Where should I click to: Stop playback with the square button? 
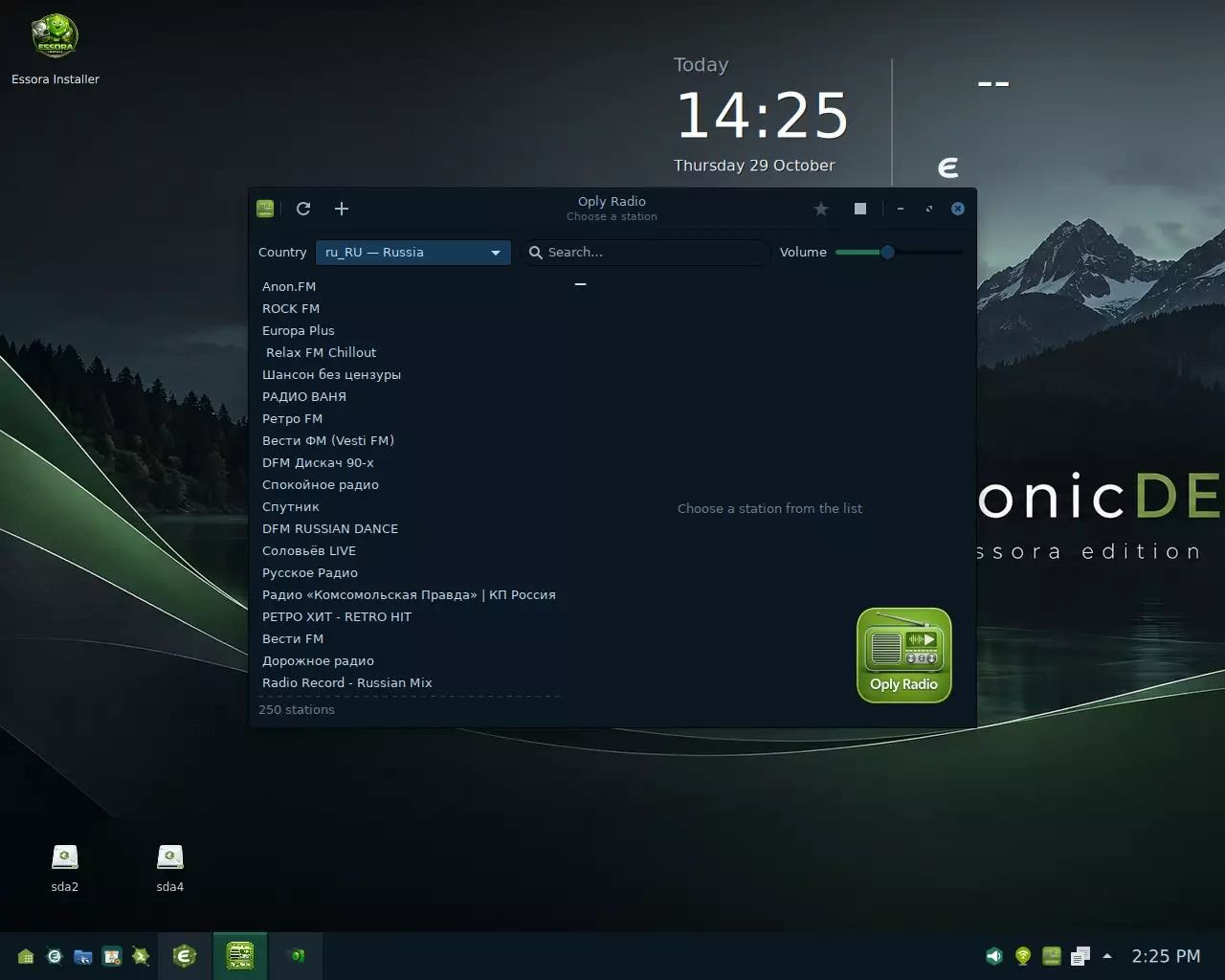pos(860,209)
